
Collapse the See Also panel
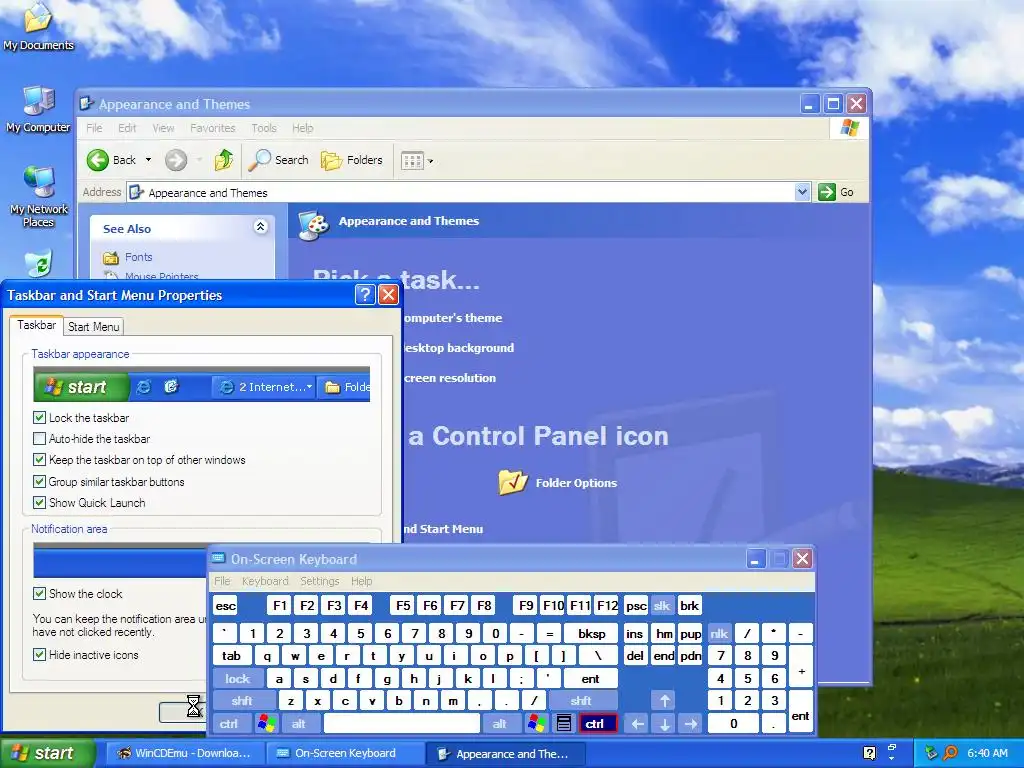pyautogui.click(x=260, y=227)
